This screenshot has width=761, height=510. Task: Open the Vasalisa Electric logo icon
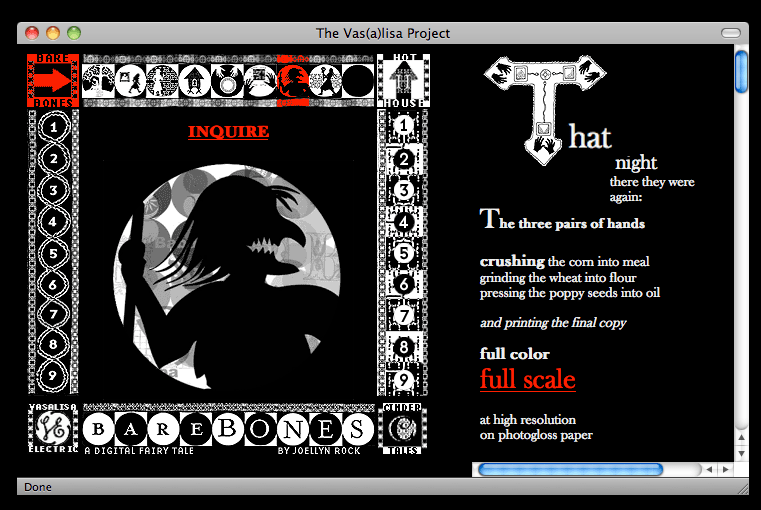click(52, 429)
